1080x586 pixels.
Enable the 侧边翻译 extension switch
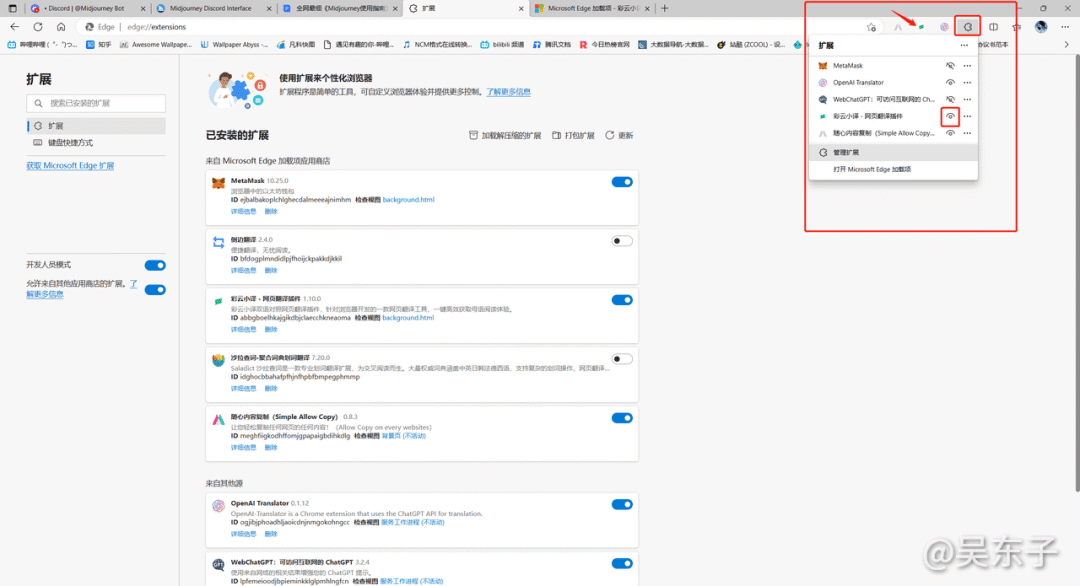click(x=622, y=241)
